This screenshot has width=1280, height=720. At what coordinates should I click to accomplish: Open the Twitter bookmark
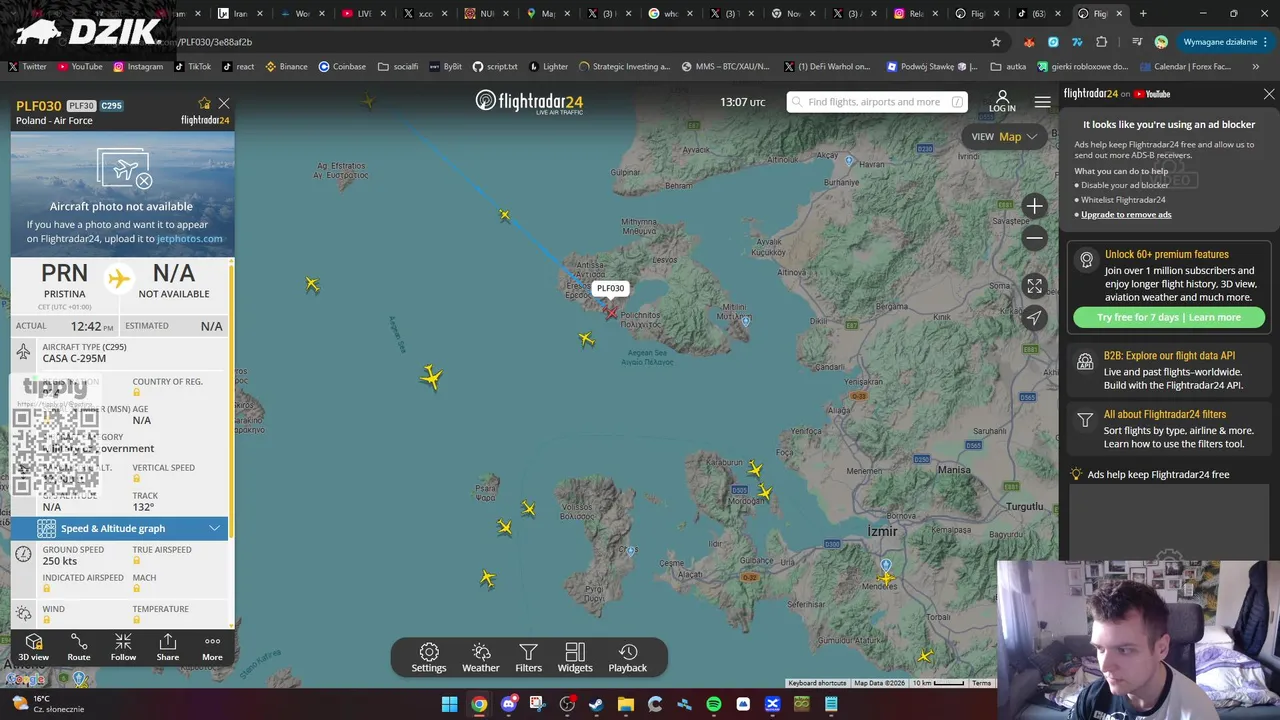pyautogui.click(x=28, y=66)
